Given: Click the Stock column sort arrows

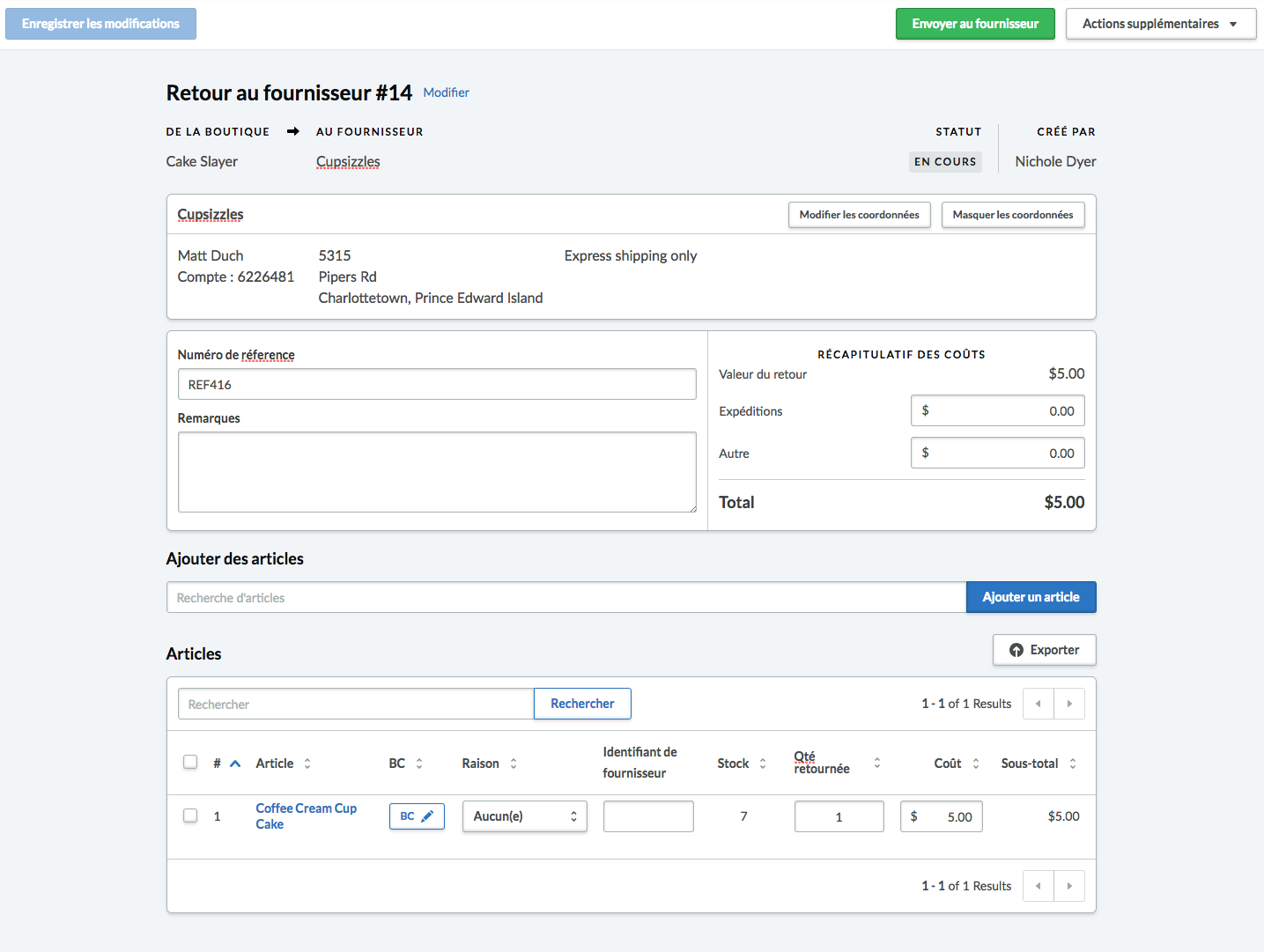Looking at the screenshot, I should 763,764.
